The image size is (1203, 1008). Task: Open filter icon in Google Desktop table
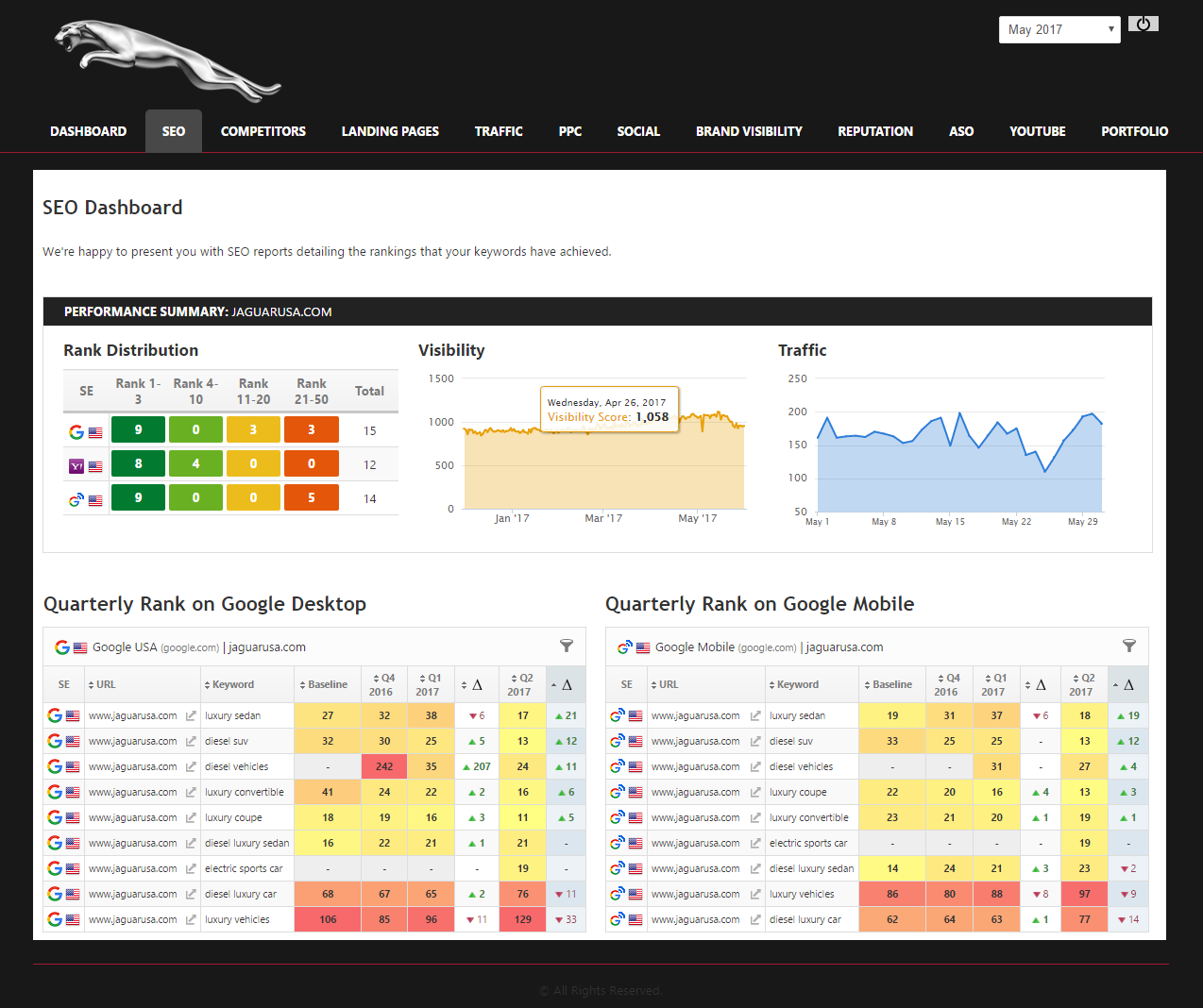tap(567, 646)
